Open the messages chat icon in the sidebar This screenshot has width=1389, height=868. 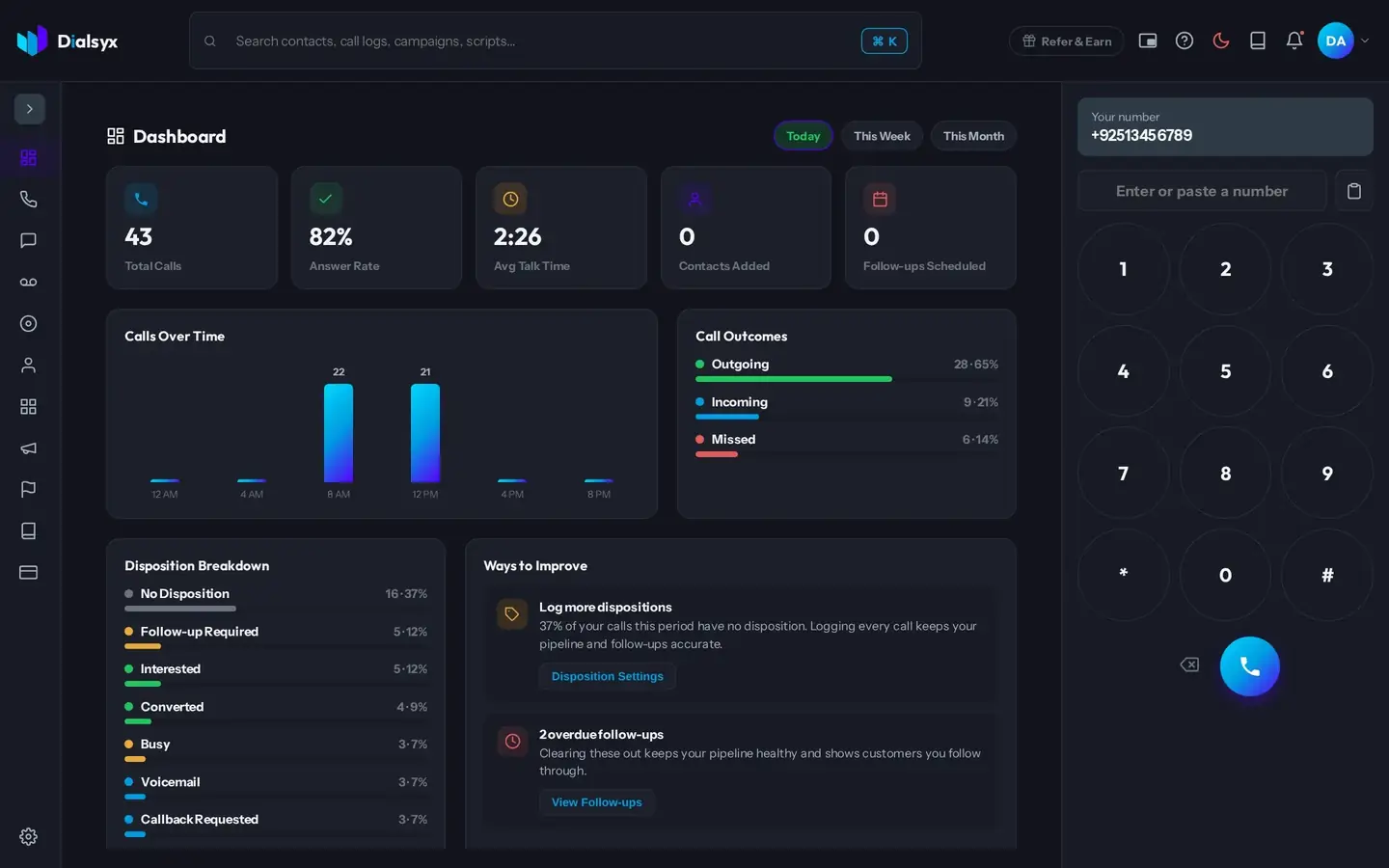tap(29, 240)
